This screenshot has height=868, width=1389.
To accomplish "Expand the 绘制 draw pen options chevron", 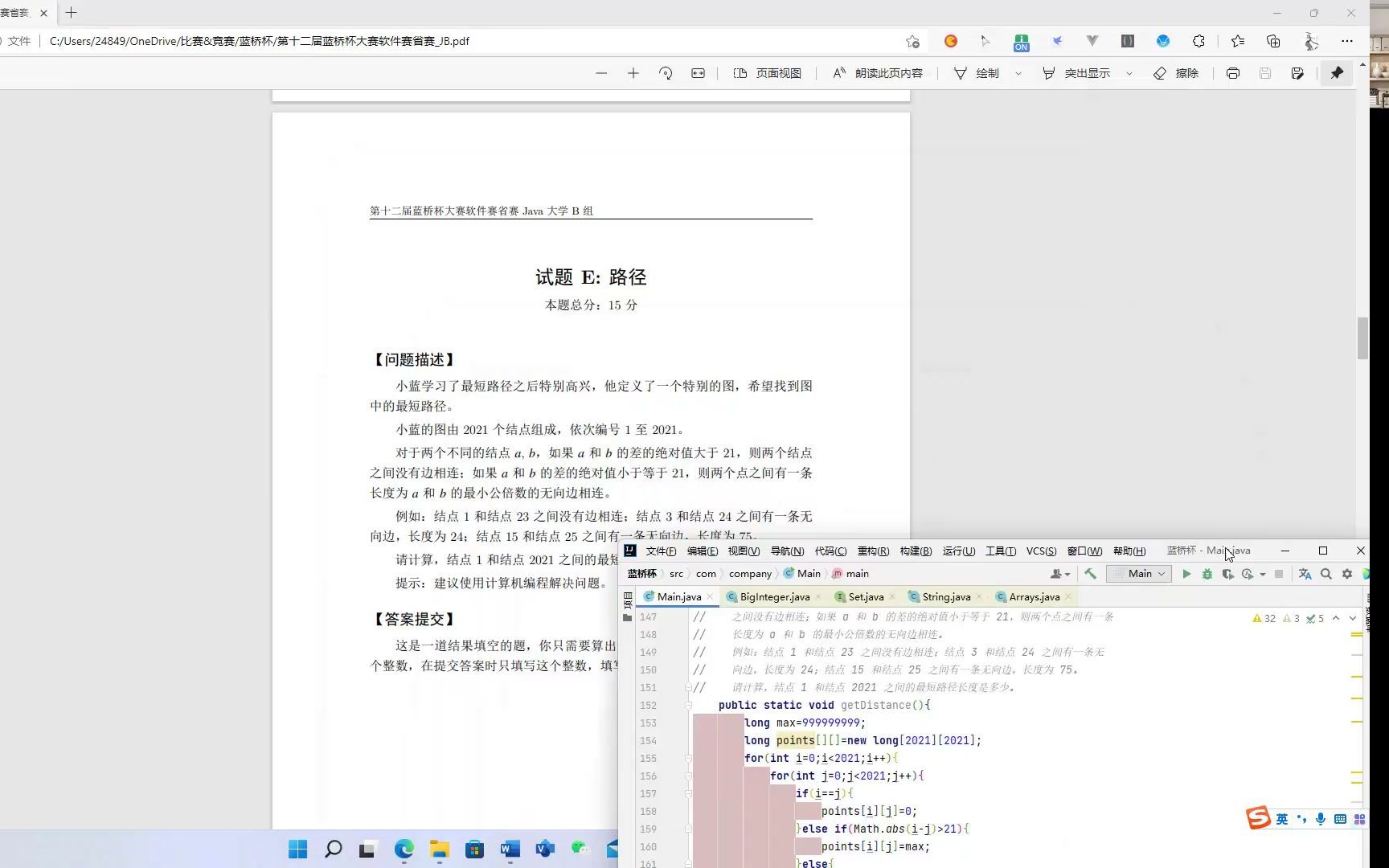I will click(x=1018, y=73).
